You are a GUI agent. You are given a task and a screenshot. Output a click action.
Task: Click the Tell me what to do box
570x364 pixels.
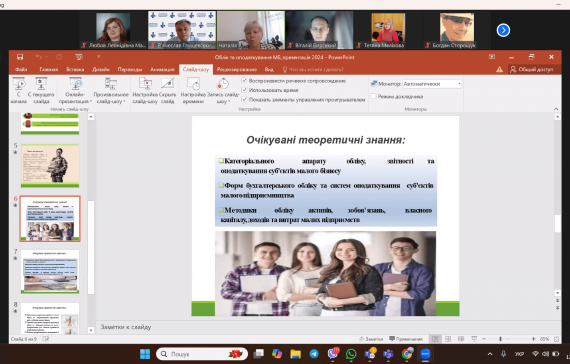[313, 69]
